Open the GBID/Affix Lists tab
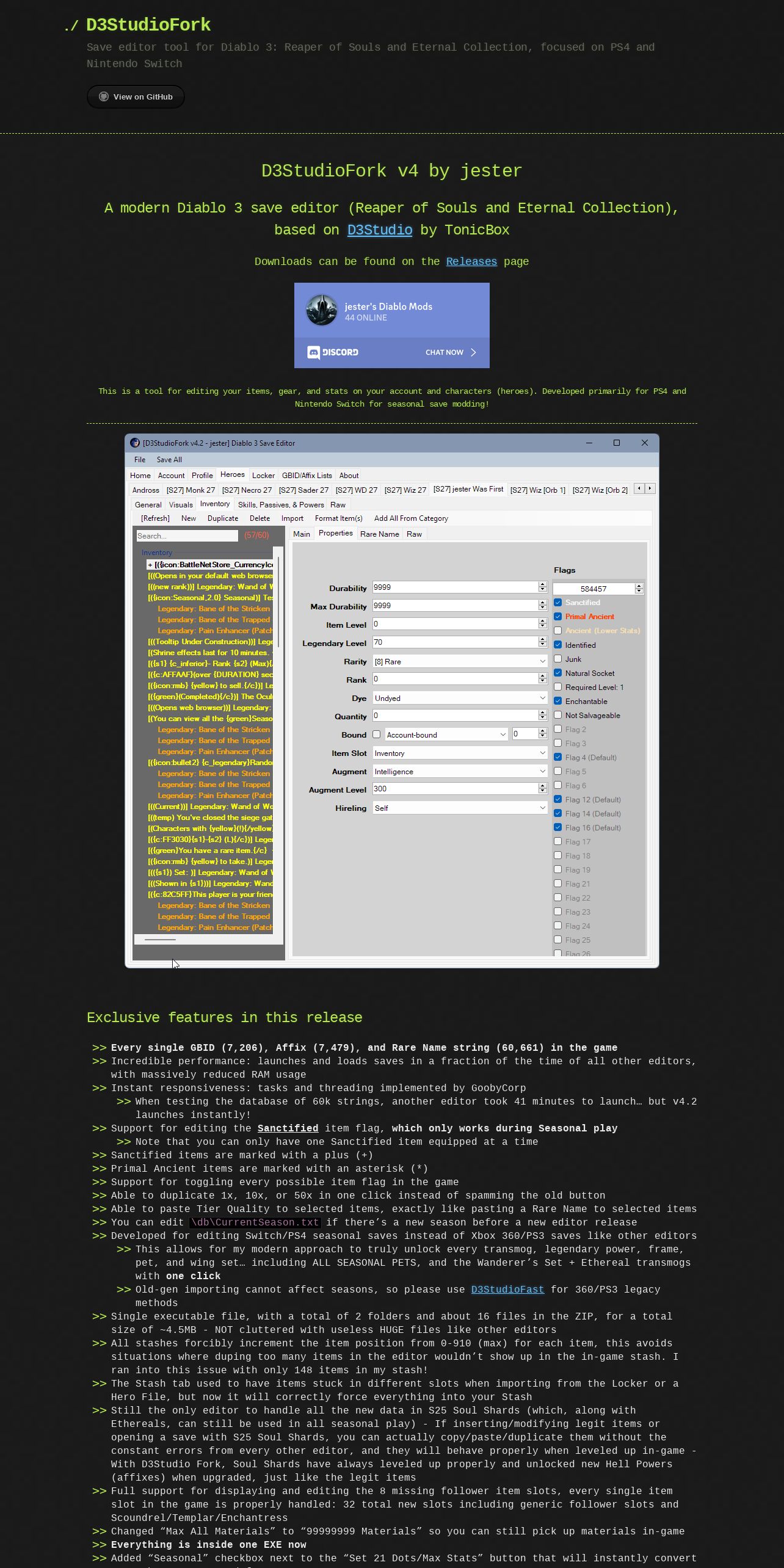Viewport: 784px width, 1568px height. coord(307,476)
